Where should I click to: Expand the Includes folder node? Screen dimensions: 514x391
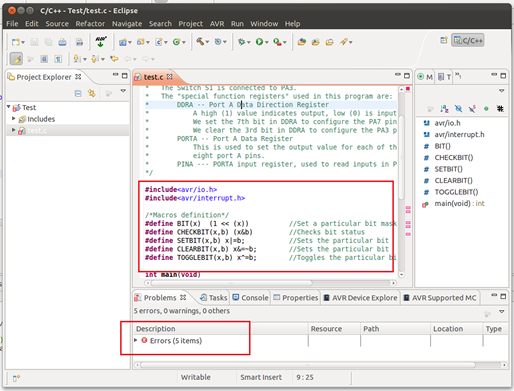point(14,118)
